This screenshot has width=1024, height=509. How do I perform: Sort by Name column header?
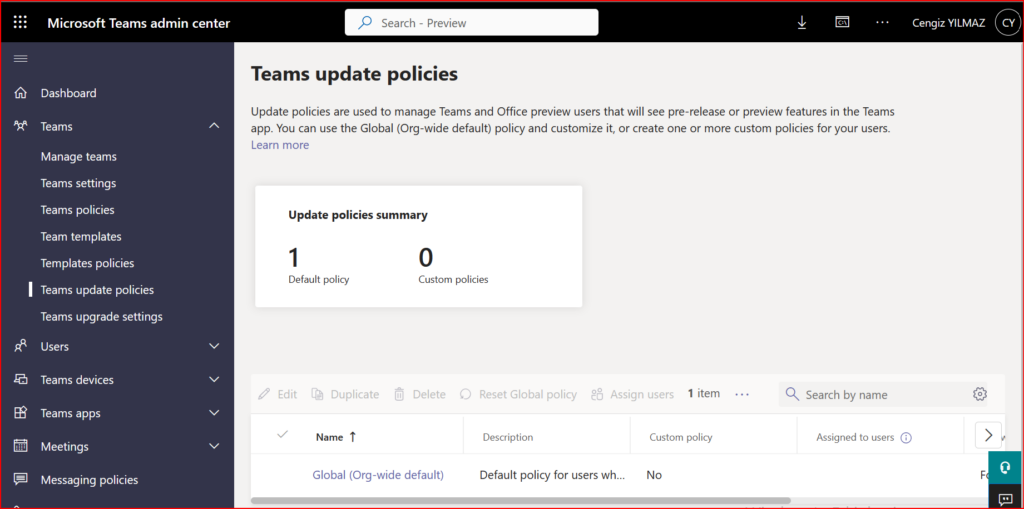pyautogui.click(x=336, y=437)
